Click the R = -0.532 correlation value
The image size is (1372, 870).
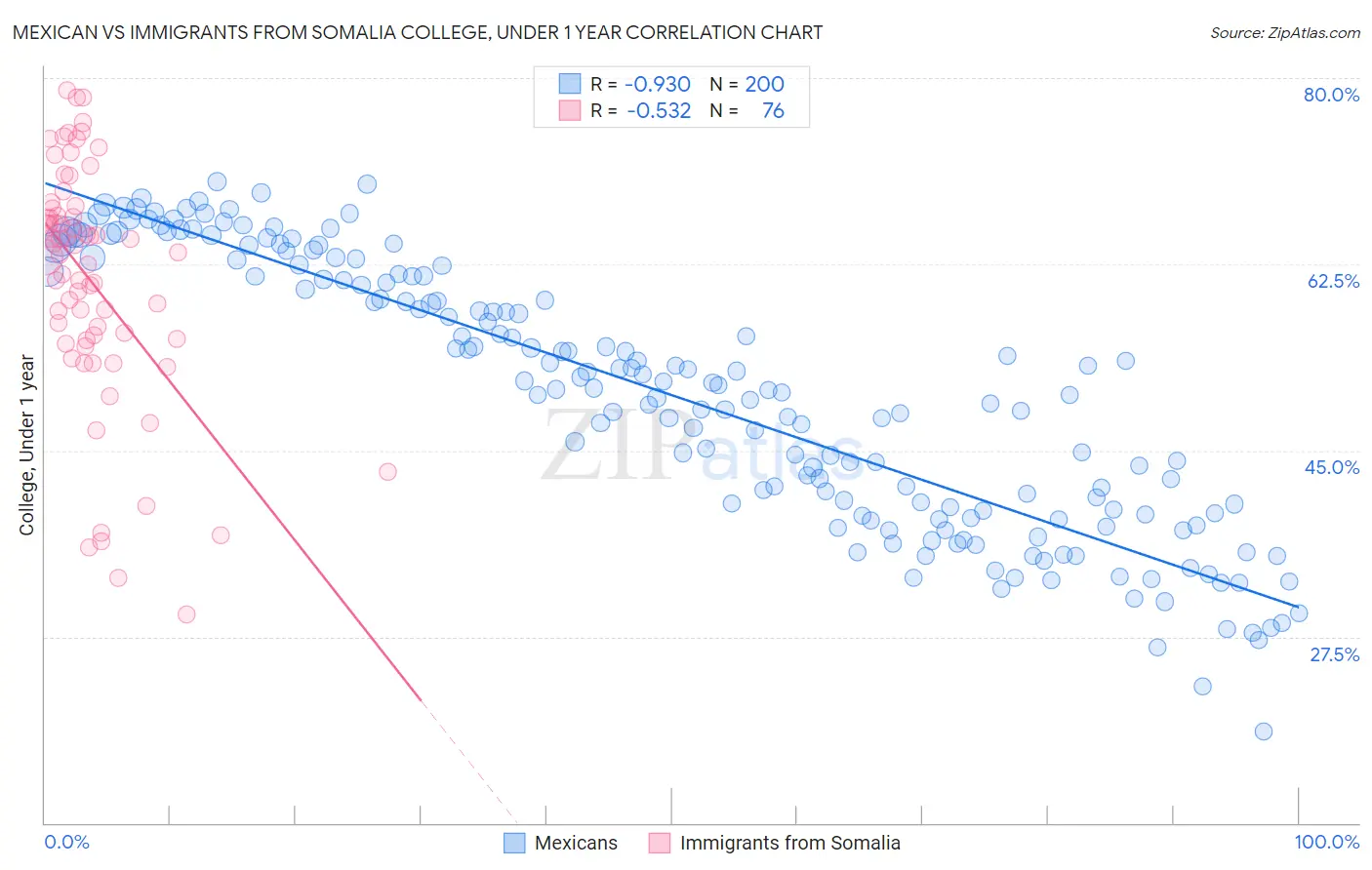[640, 110]
